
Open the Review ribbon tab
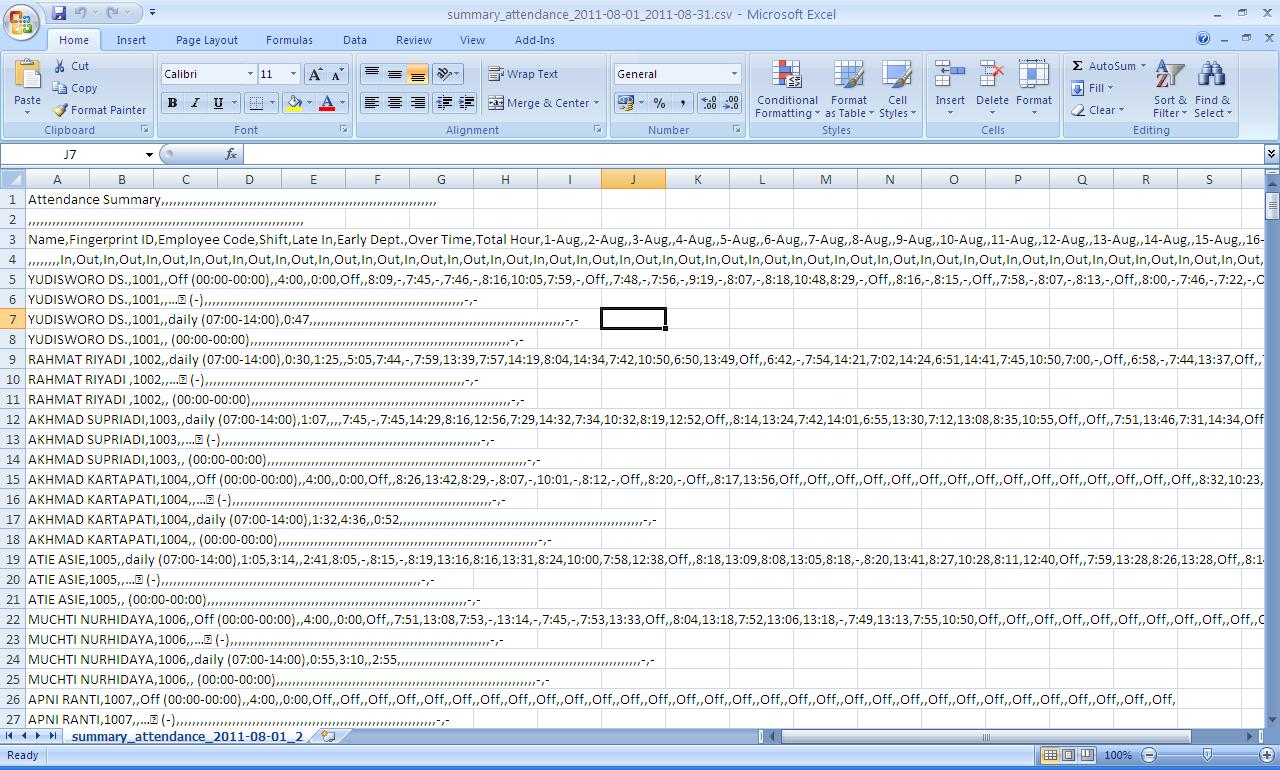[x=413, y=40]
